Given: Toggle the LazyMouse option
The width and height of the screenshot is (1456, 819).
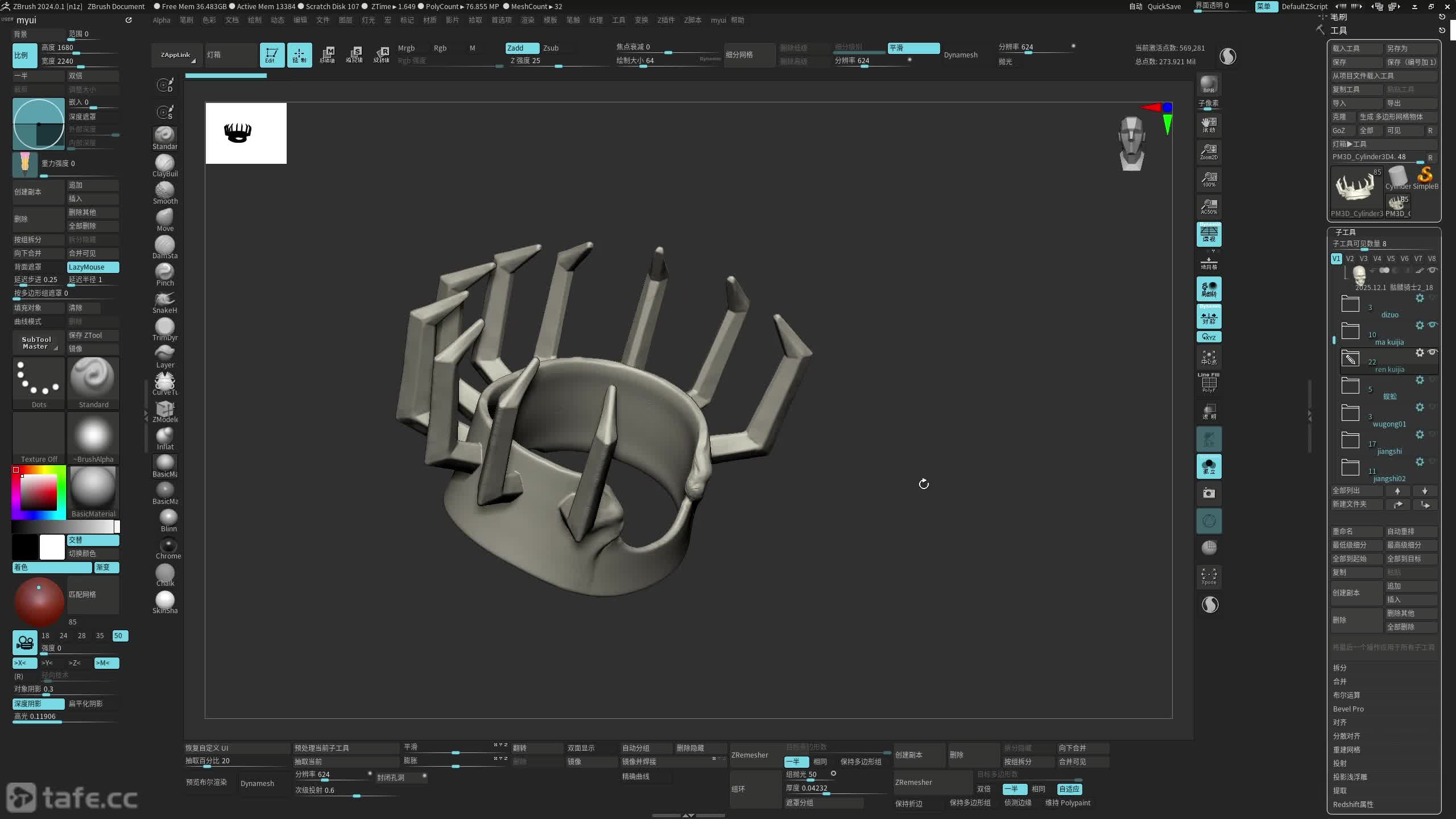Looking at the screenshot, I should pos(93,267).
